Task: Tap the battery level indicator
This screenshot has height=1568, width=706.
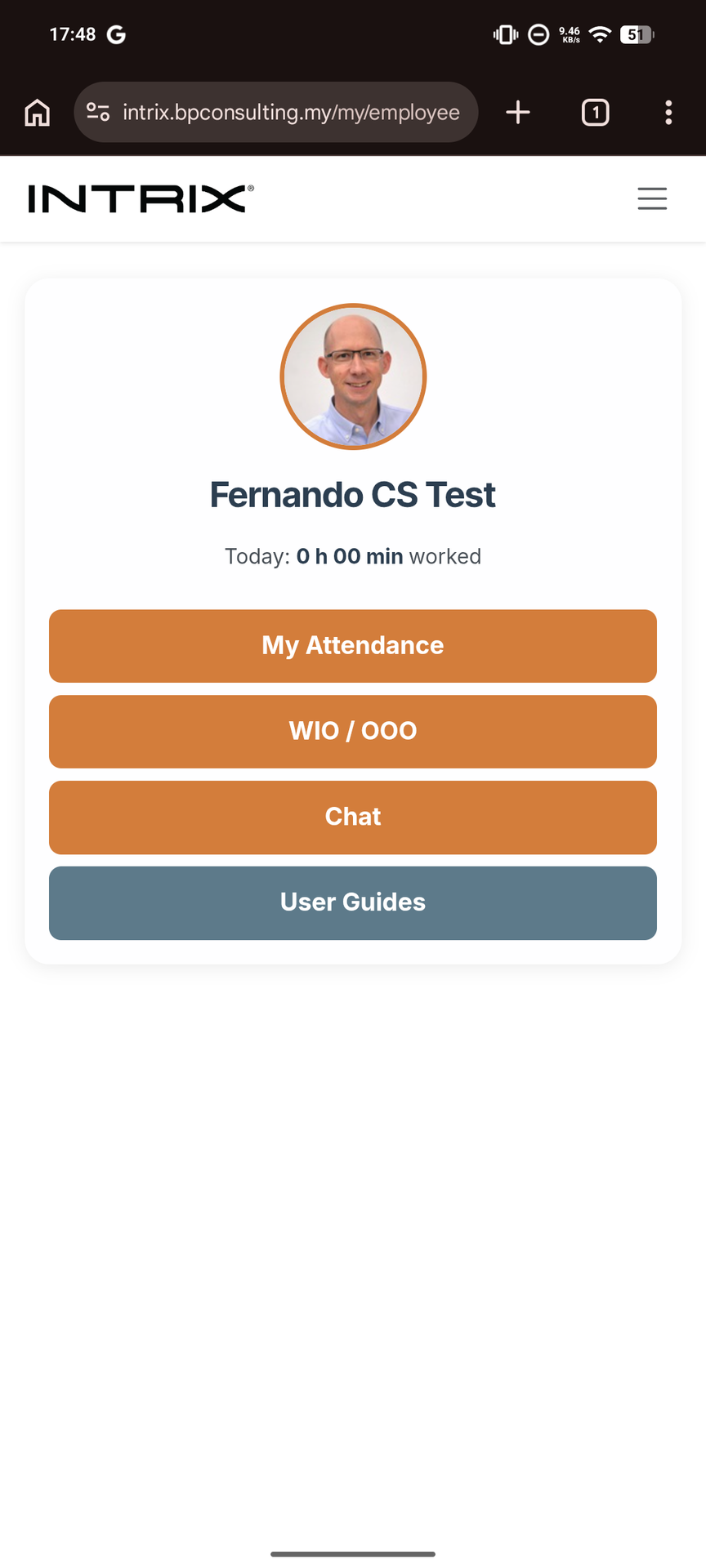Action: point(637,34)
